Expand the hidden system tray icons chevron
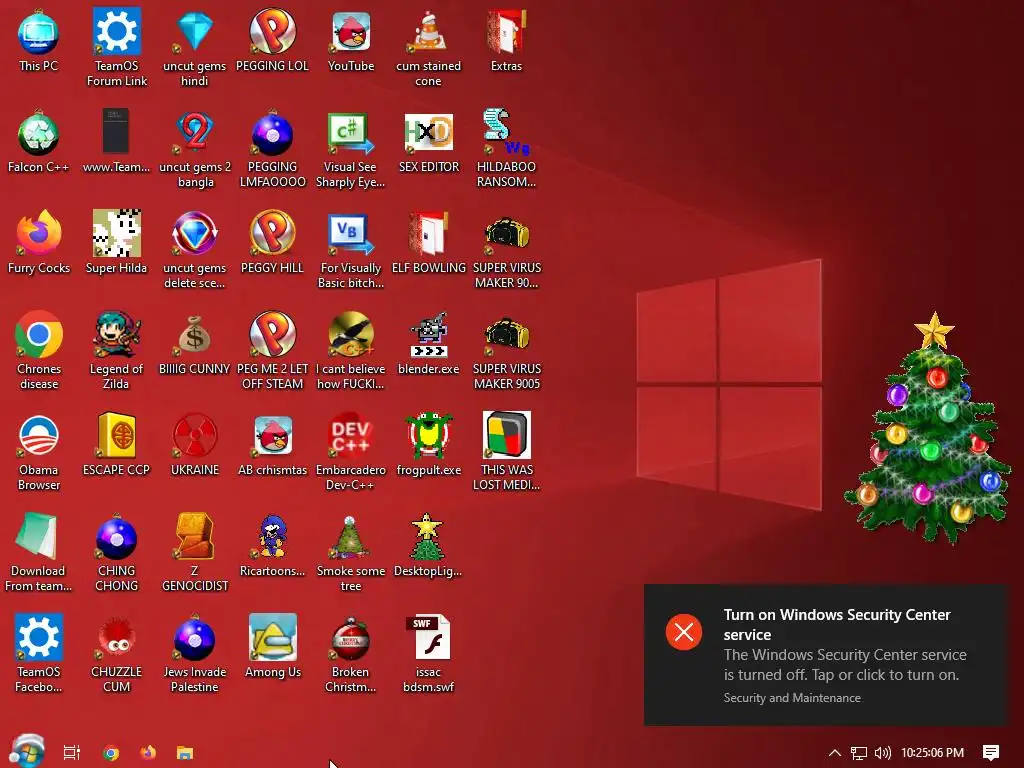This screenshot has height=768, width=1024. [x=834, y=752]
